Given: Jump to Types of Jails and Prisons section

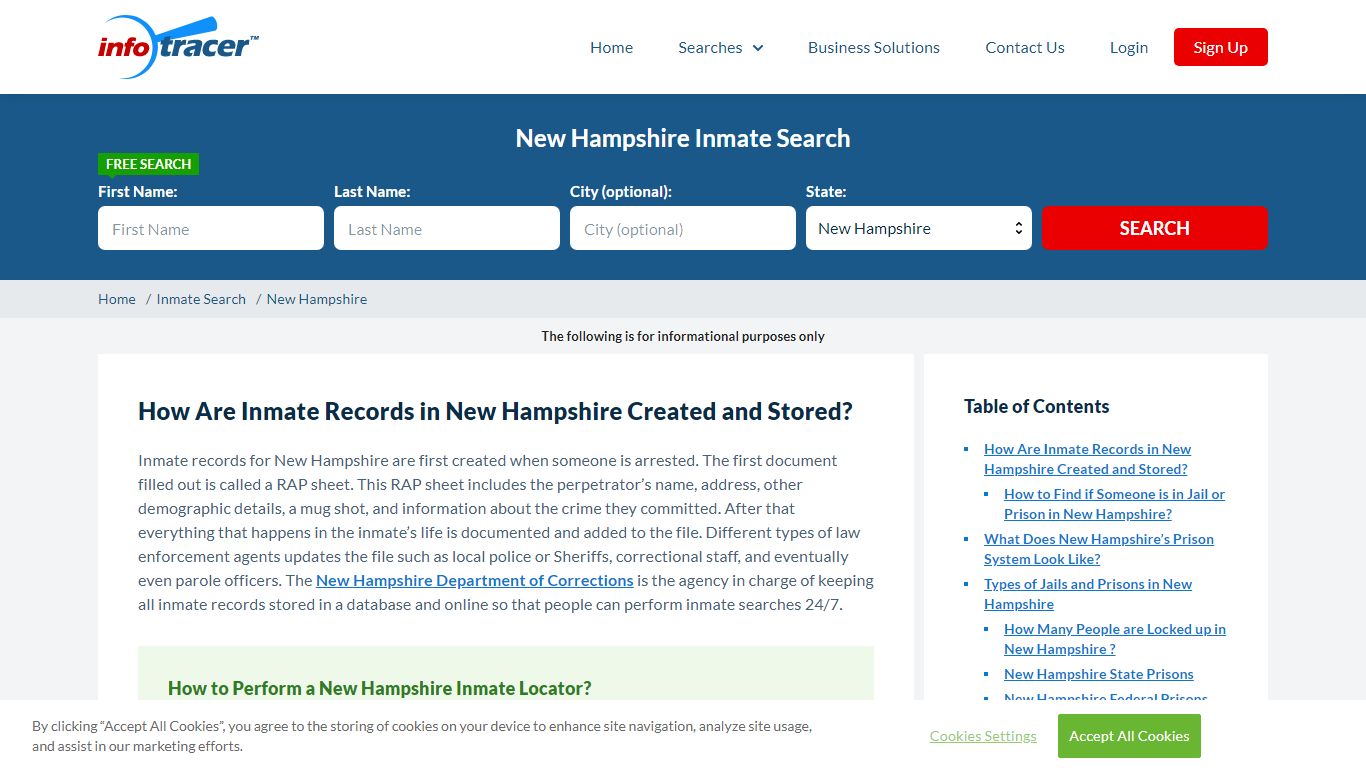Looking at the screenshot, I should [1088, 594].
